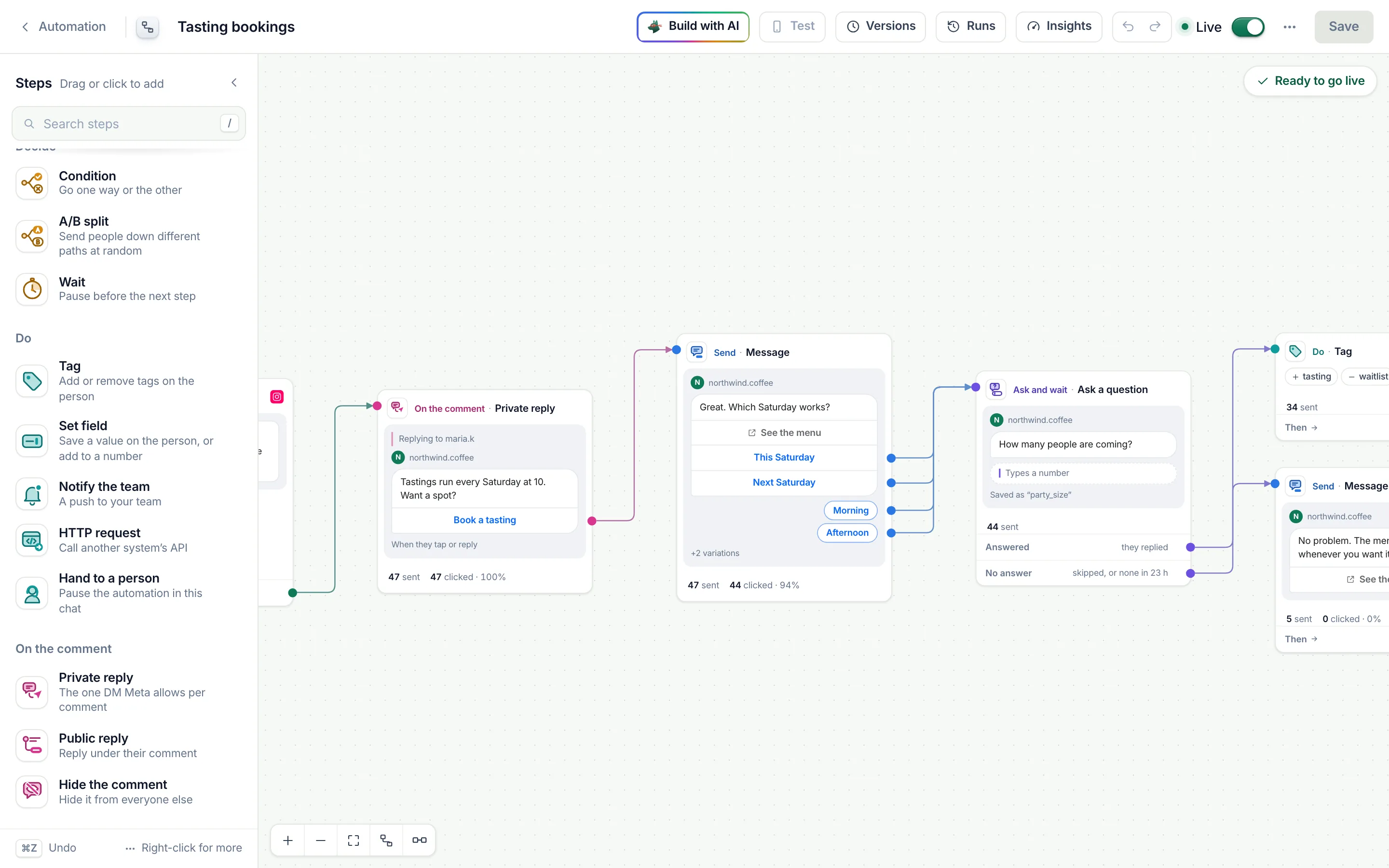Toggle the Live switch off

click(x=1248, y=27)
